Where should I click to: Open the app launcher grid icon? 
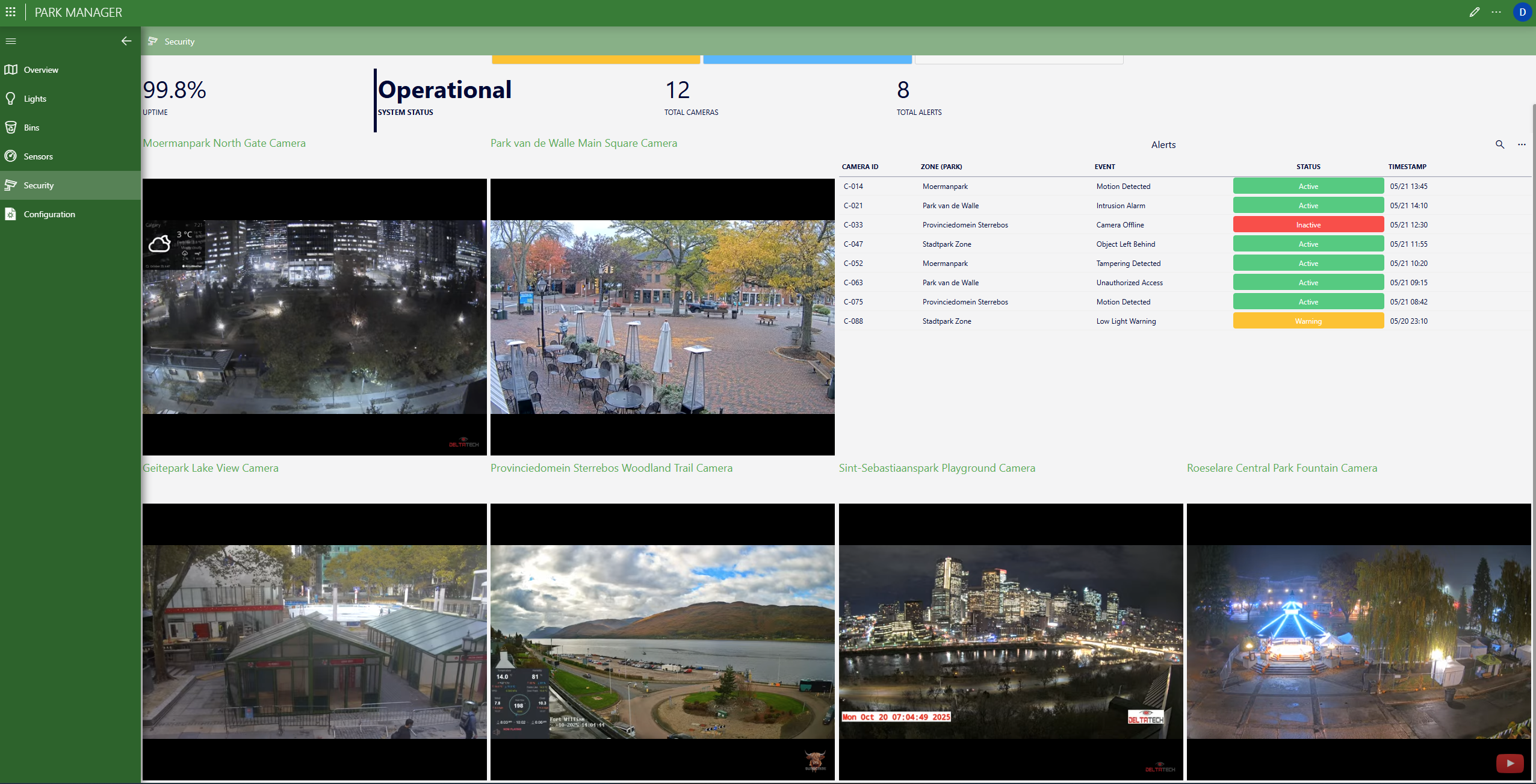pos(11,12)
